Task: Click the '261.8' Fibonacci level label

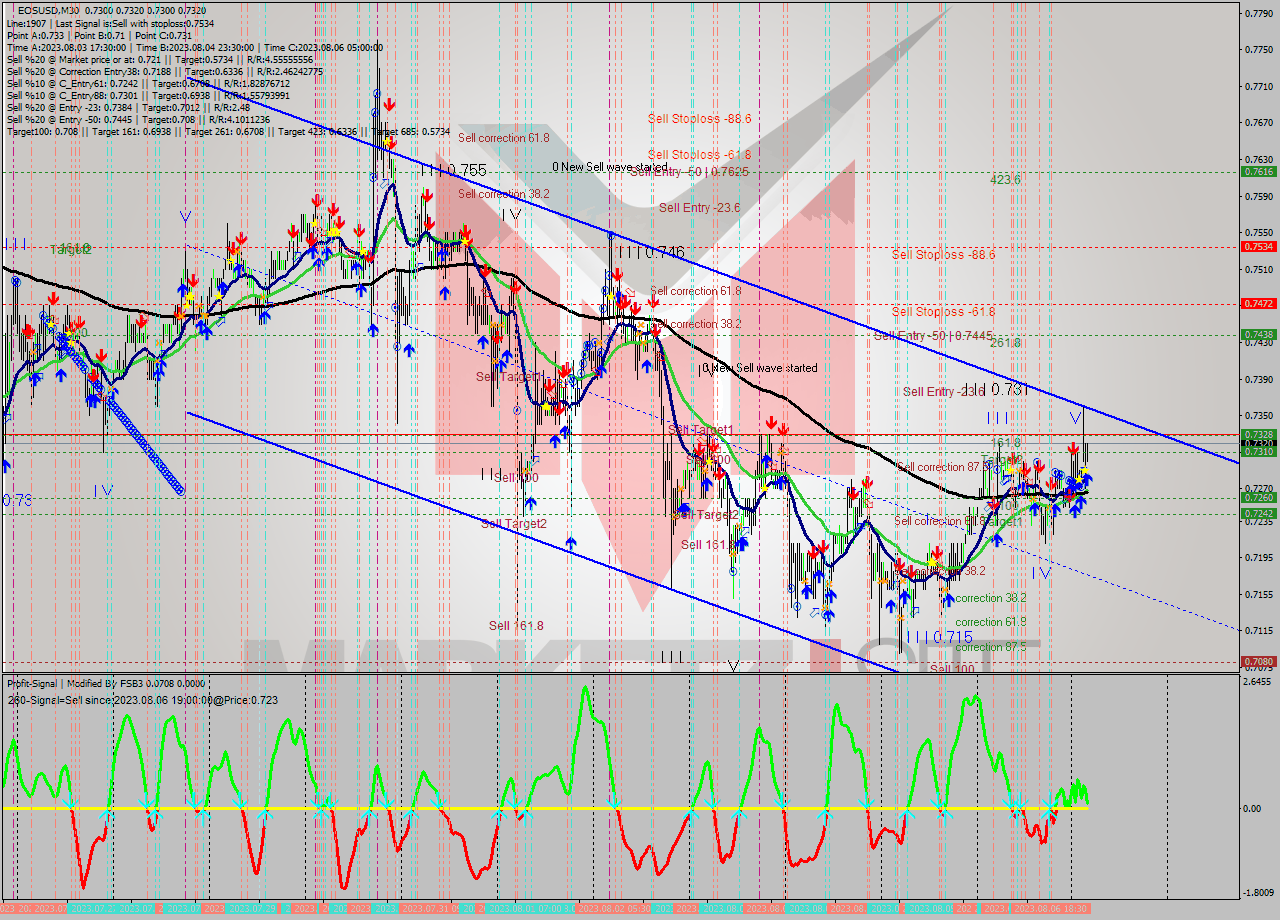Action: point(1005,342)
